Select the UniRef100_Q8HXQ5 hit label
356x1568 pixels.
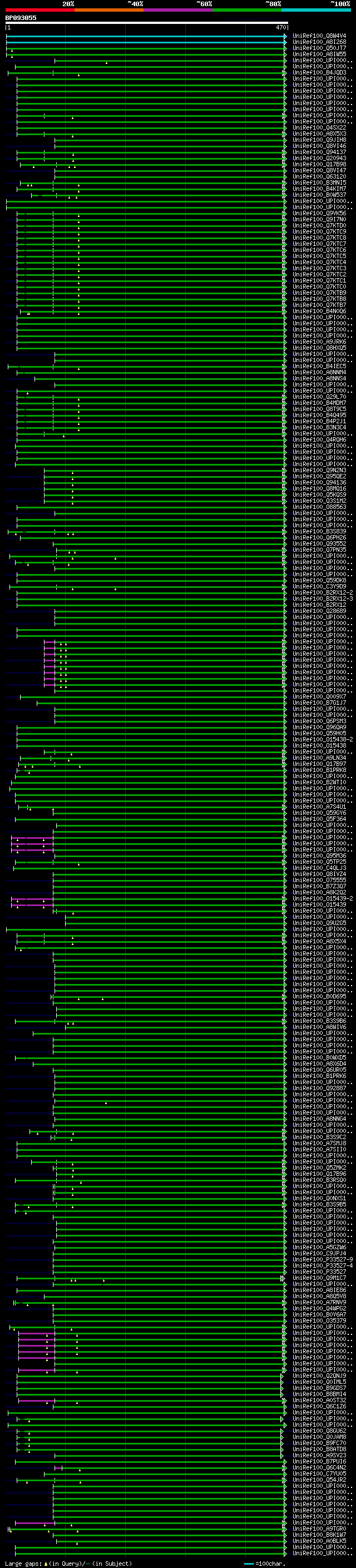coord(319,348)
